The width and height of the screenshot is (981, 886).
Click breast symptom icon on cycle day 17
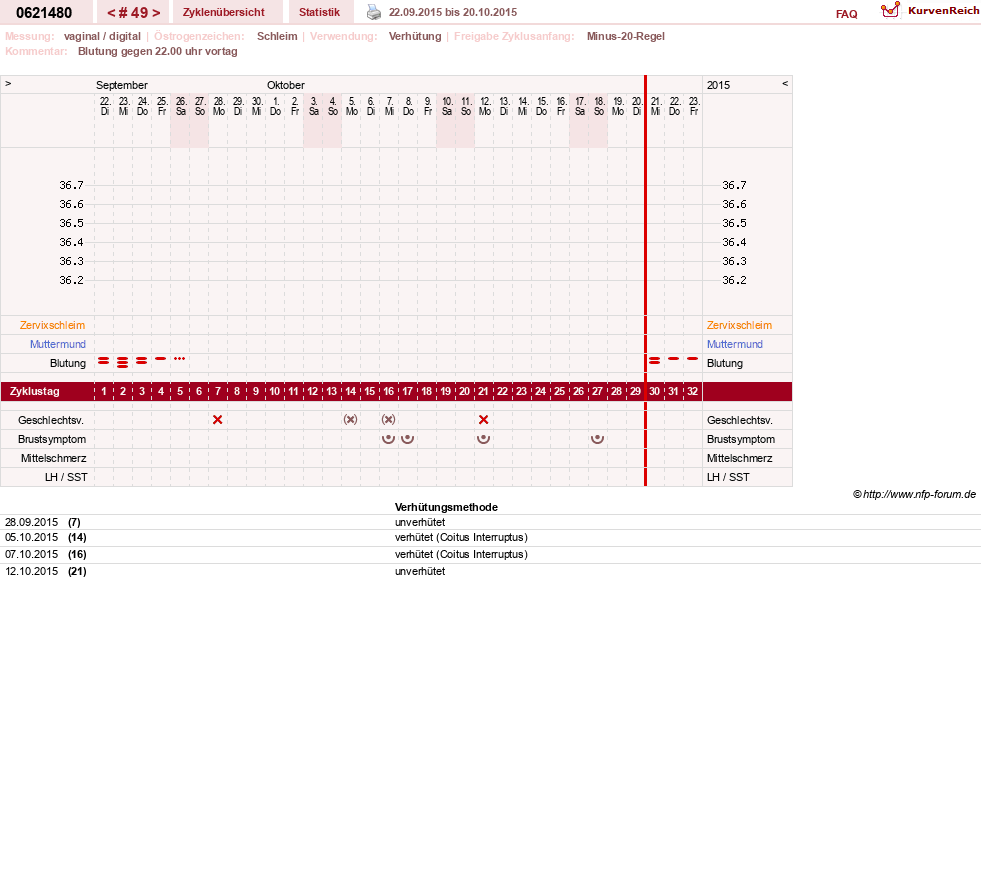[x=407, y=439]
